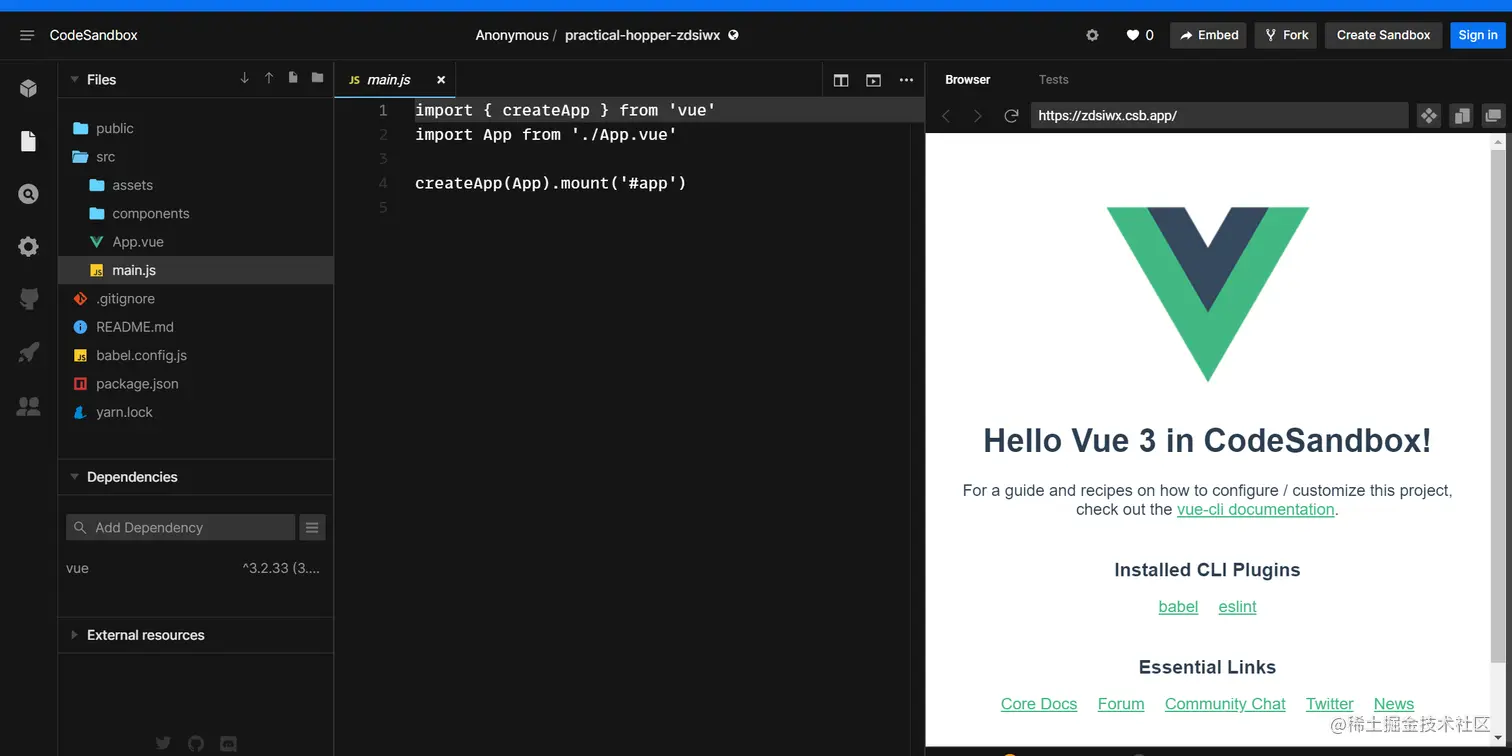Image resolution: width=1512 pixels, height=756 pixels.
Task: Click the Sign in button
Action: tap(1478, 35)
